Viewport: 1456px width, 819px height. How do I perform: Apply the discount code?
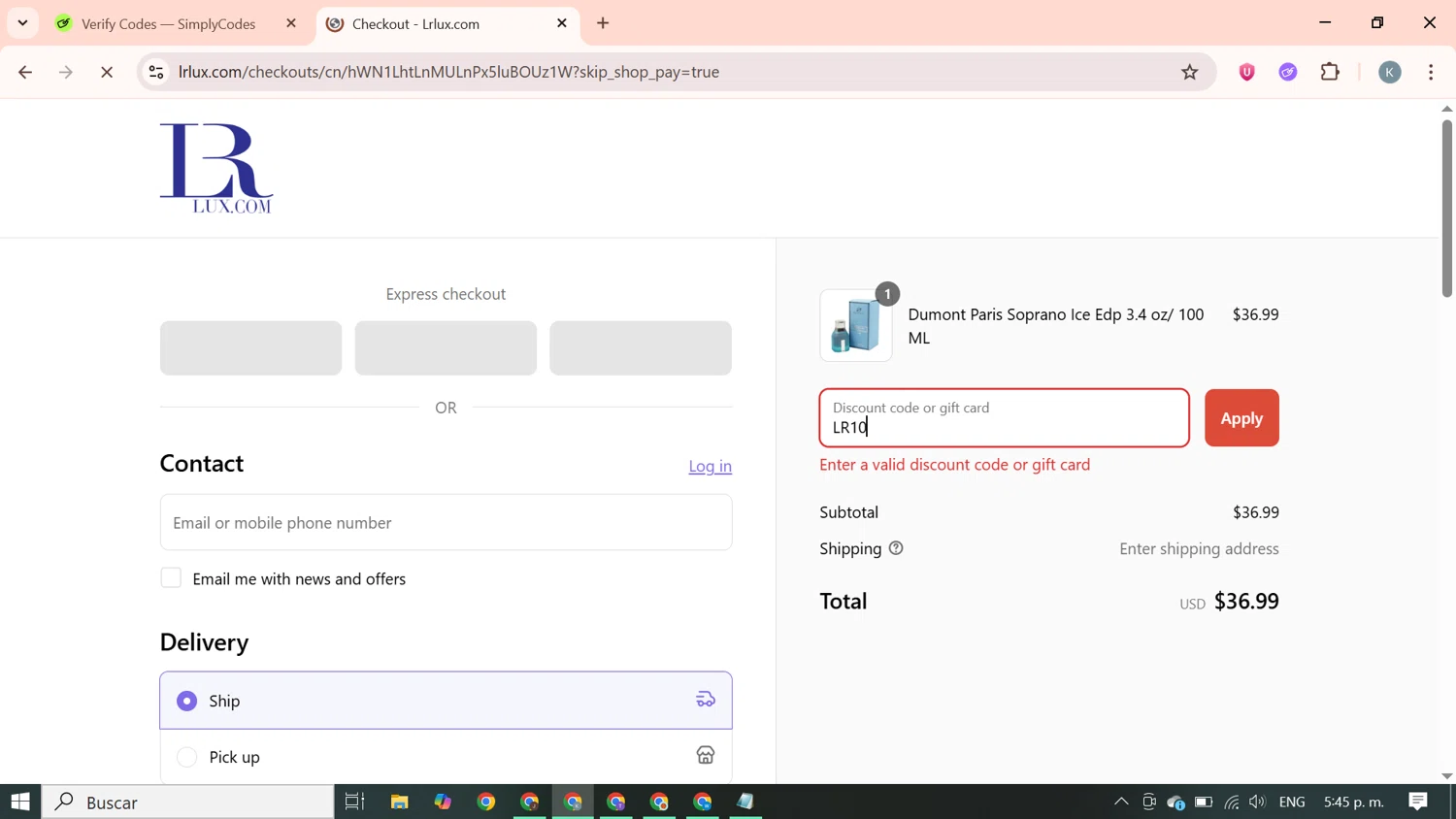(1241, 418)
